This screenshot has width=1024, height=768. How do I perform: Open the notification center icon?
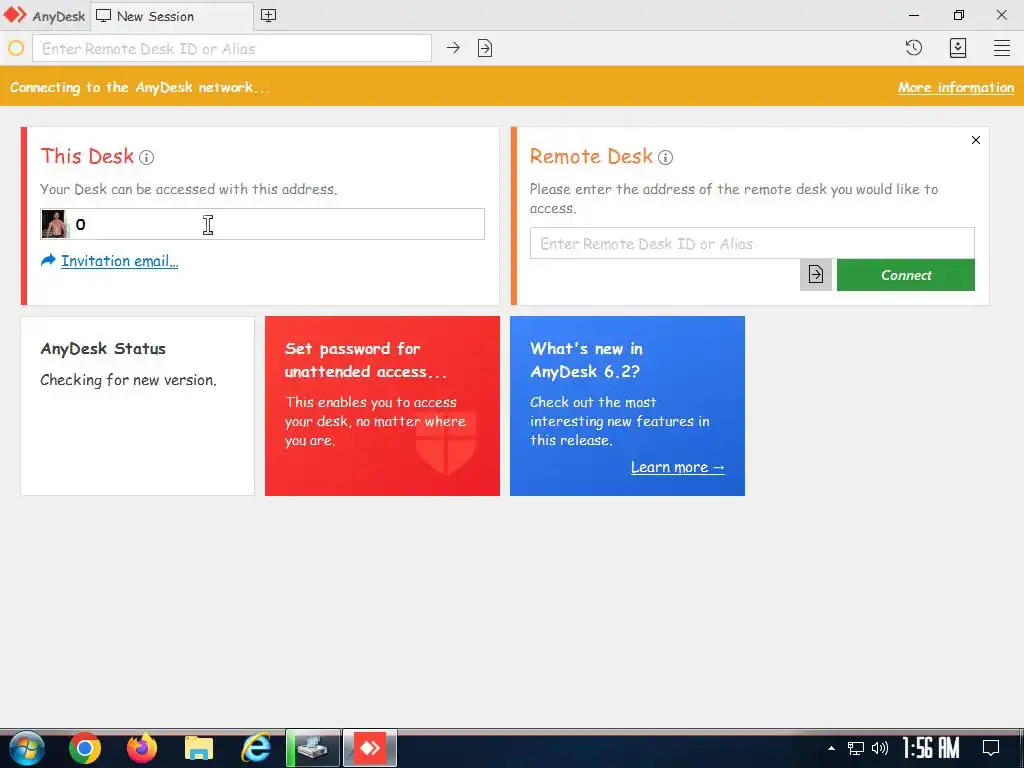tap(991, 748)
